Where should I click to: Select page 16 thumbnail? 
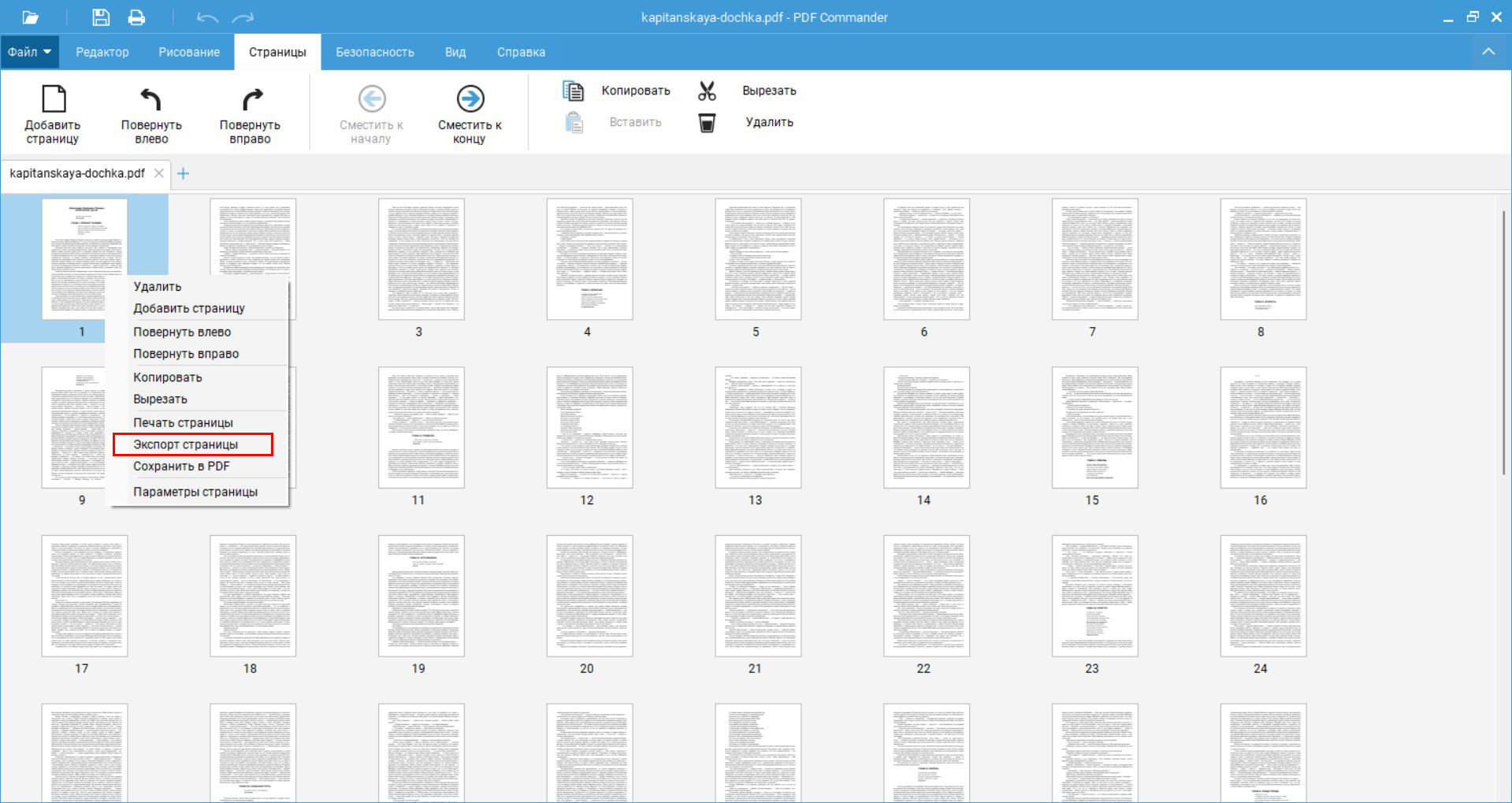[1264, 428]
